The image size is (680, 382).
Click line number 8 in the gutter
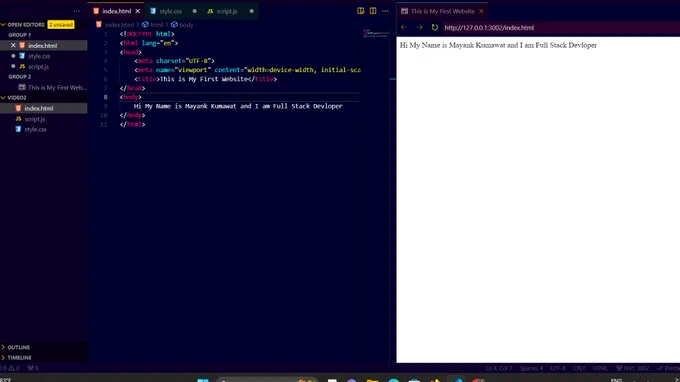pyautogui.click(x=105, y=97)
